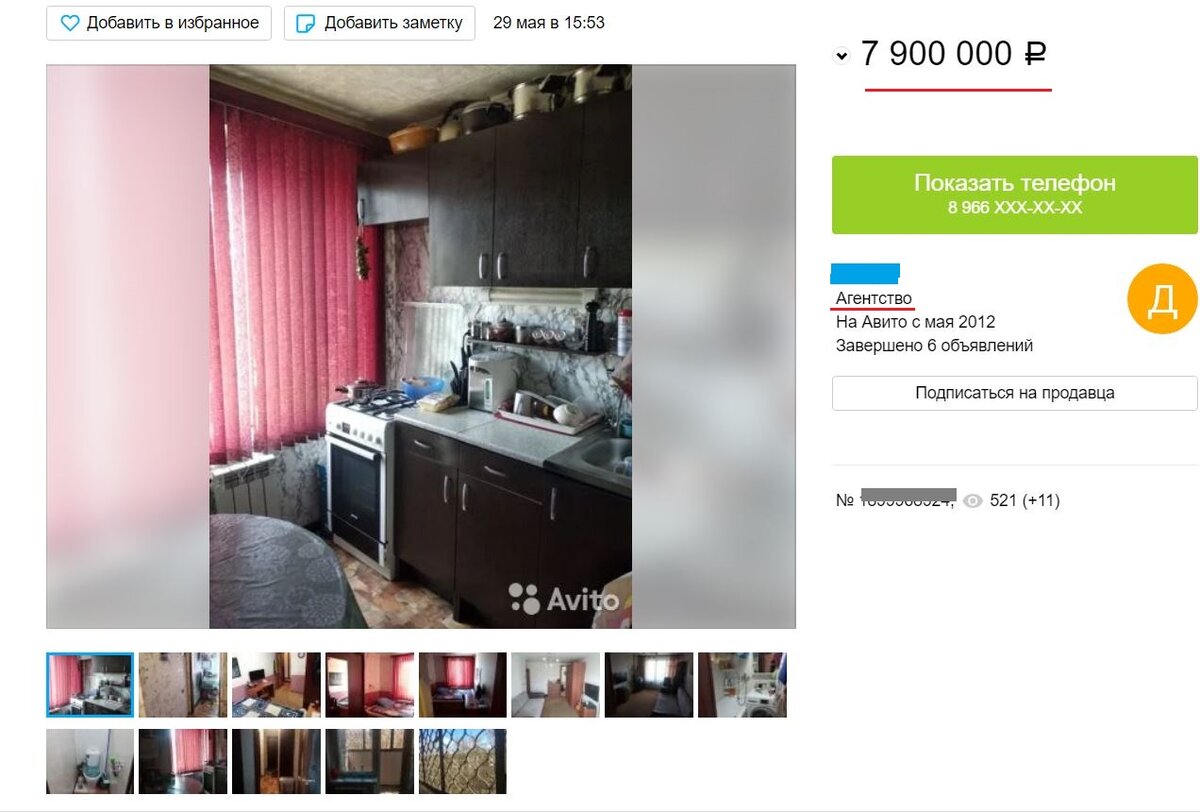Expand the price dropdown arrow near 7 900 000

(842, 56)
